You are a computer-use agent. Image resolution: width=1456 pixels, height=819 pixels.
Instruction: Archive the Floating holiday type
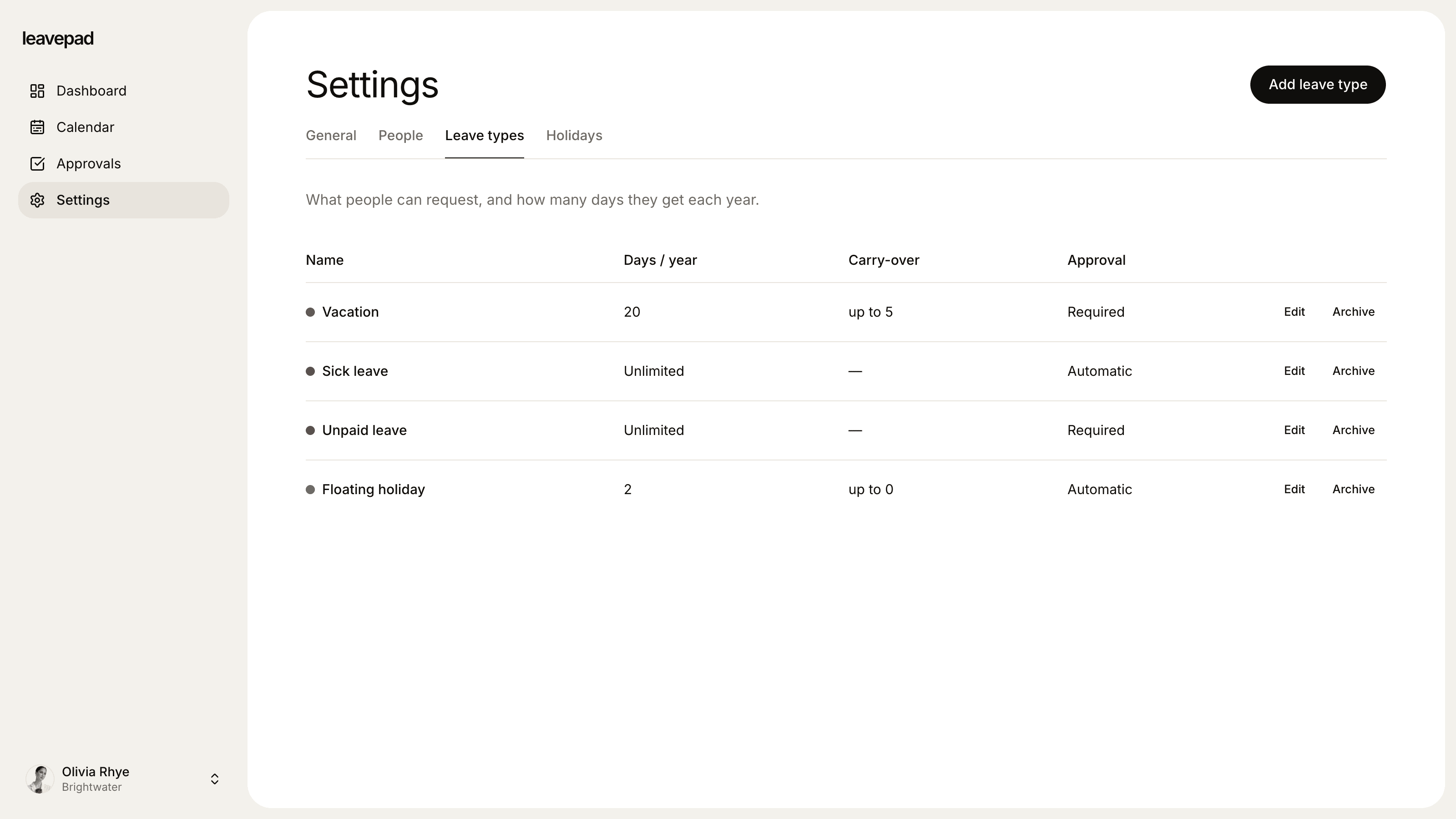point(1354,490)
